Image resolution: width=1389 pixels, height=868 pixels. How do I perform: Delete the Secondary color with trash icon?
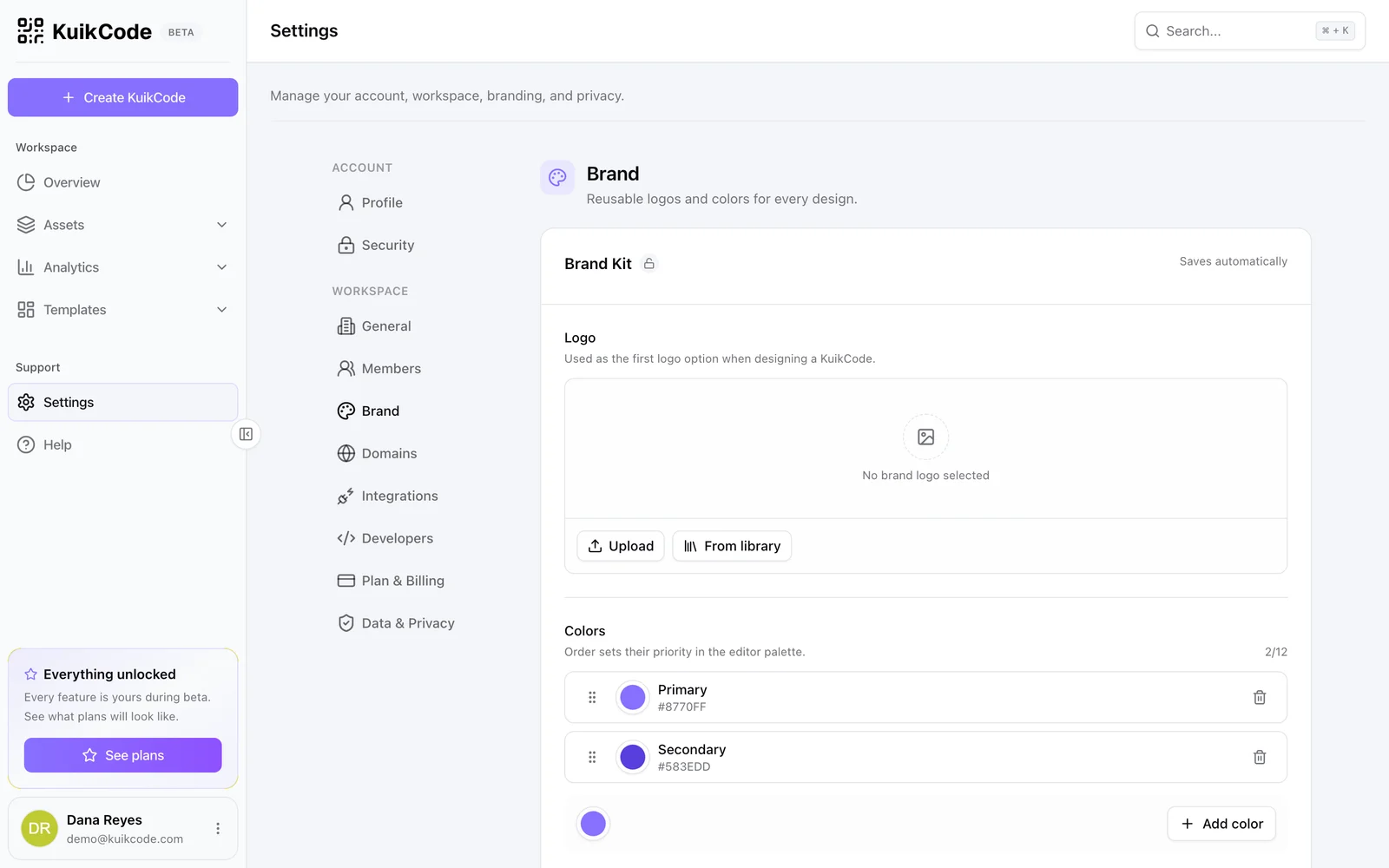click(1260, 757)
